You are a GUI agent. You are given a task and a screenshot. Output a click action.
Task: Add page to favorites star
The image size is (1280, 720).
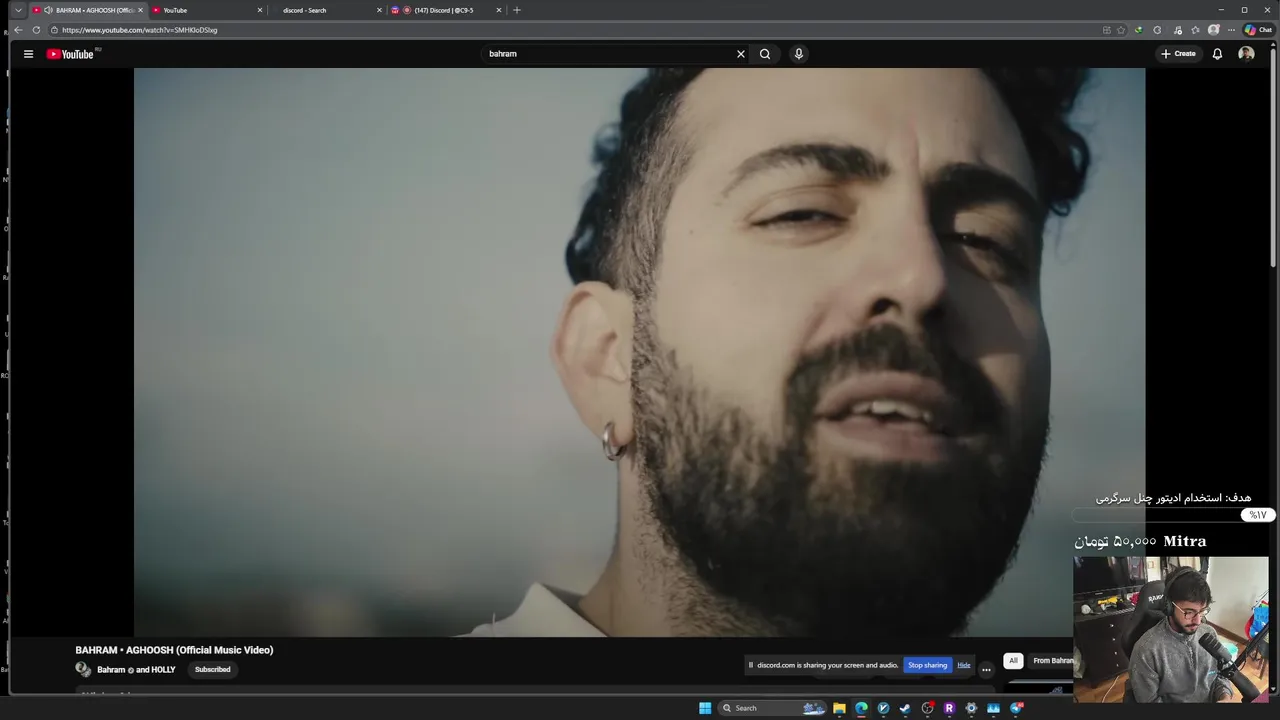(1121, 30)
